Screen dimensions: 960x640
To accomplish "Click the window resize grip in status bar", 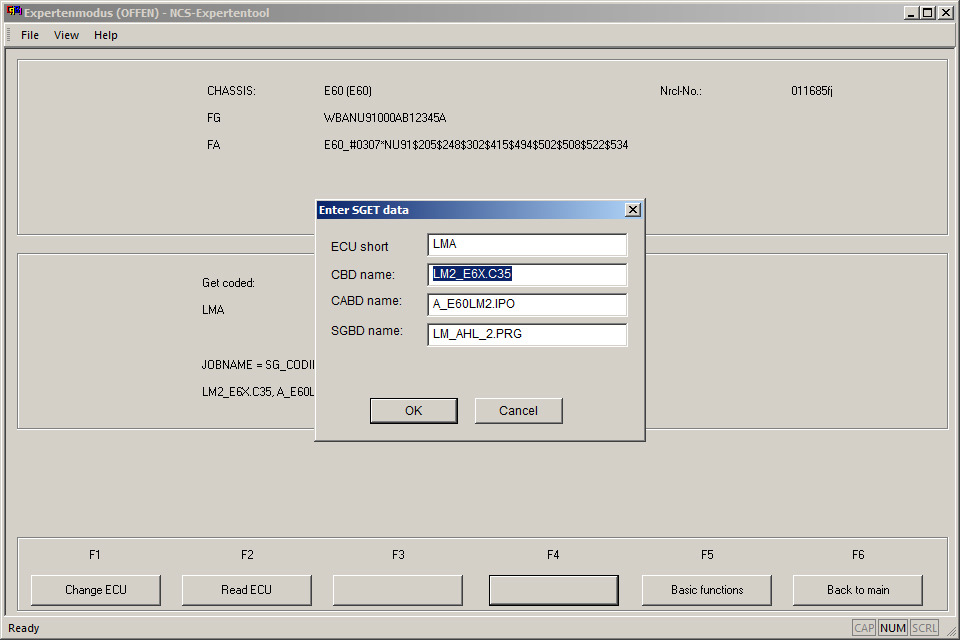I will 951,631.
